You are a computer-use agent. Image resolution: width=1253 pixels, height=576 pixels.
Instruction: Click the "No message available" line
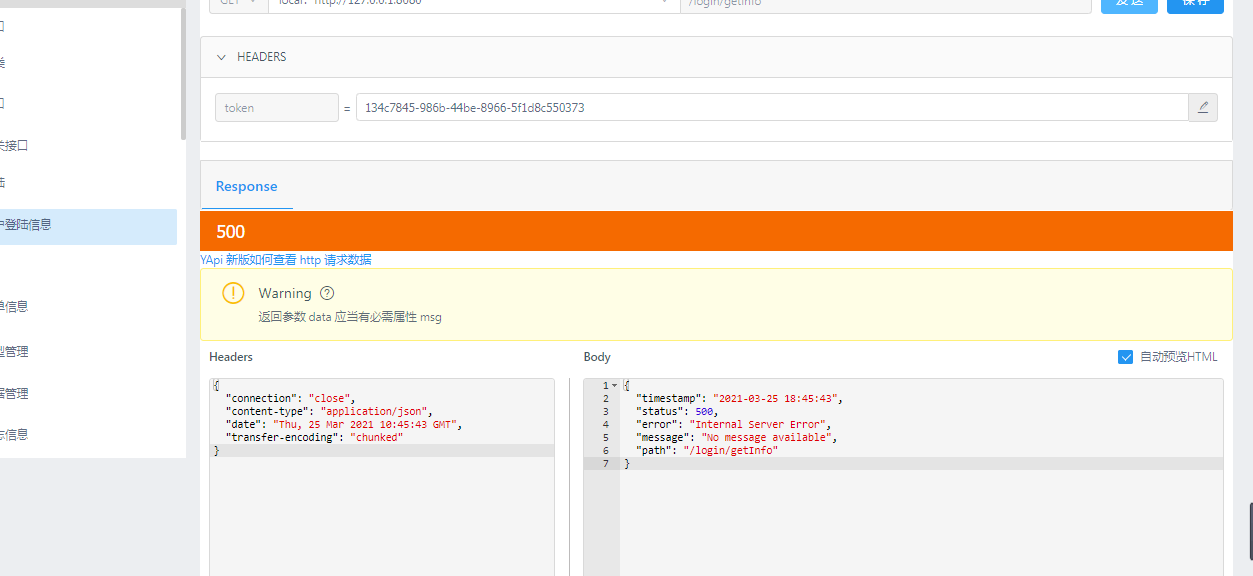736,437
